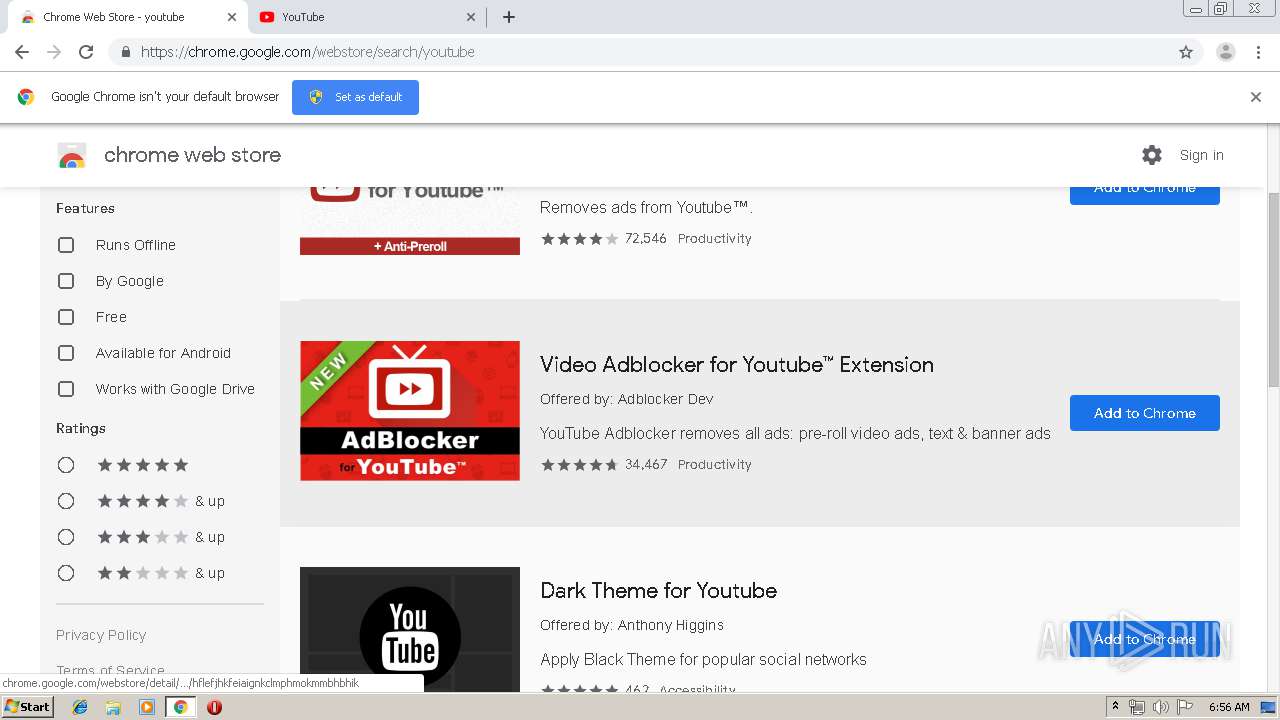Click the Action Center flag icon

pyautogui.click(x=1184, y=707)
